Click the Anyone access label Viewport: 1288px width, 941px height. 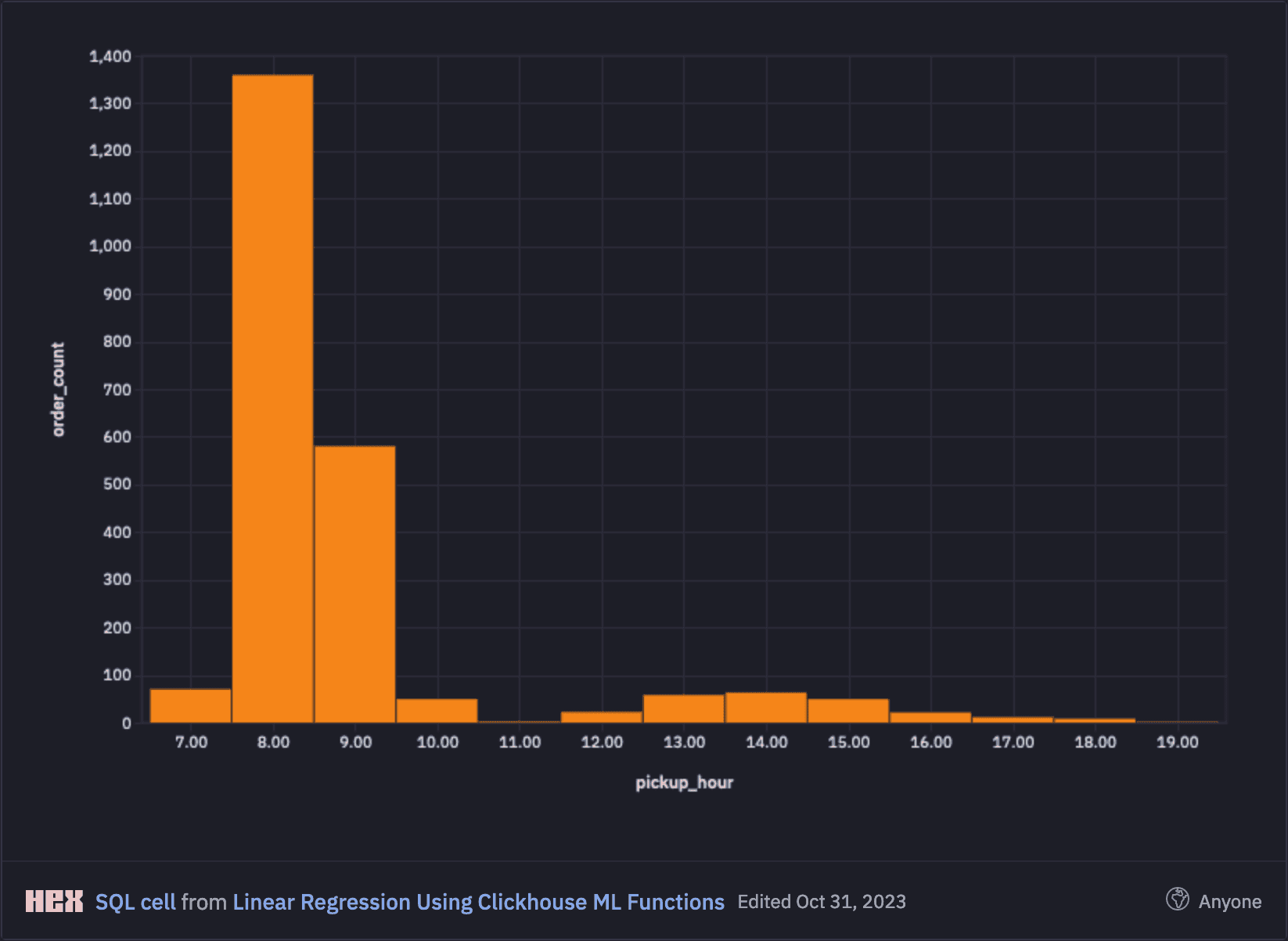(1229, 902)
